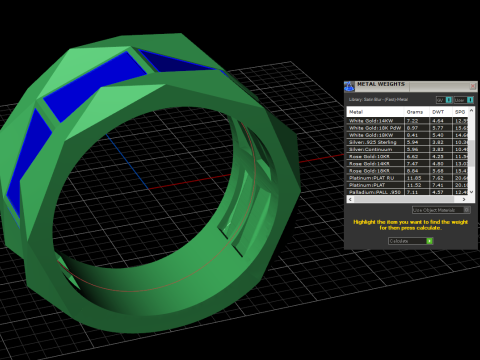
Task: Click the Calculate button
Action: (x=410, y=241)
